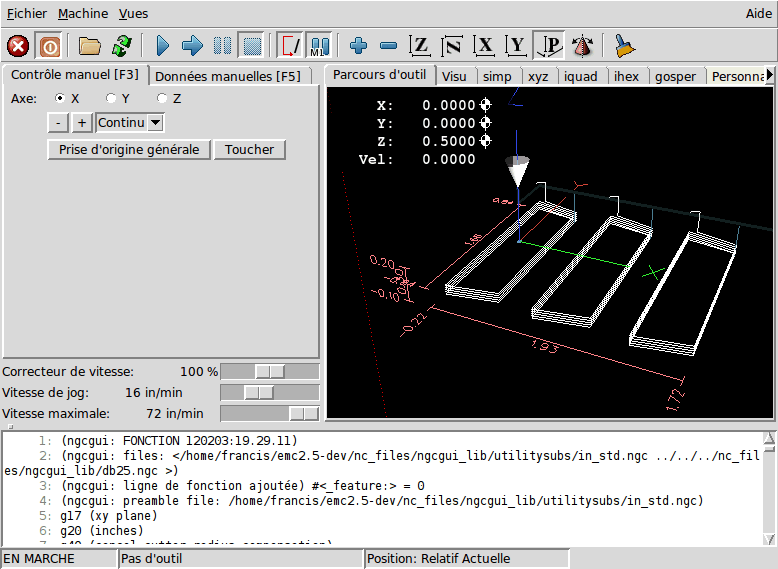Viewport: 778px width, 569px height.
Task: Reload the current file
Action: [121, 46]
